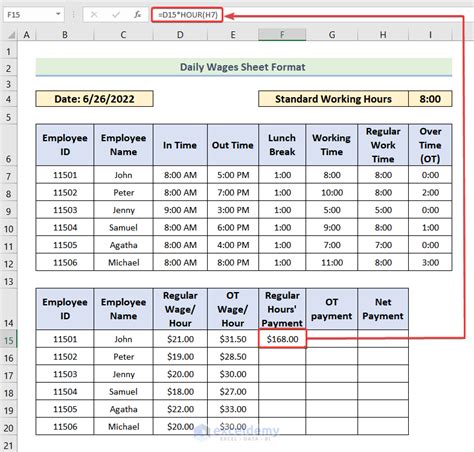Select the Date: 6/26/2022 cell
The width and height of the screenshot is (474, 452).
pos(94,99)
